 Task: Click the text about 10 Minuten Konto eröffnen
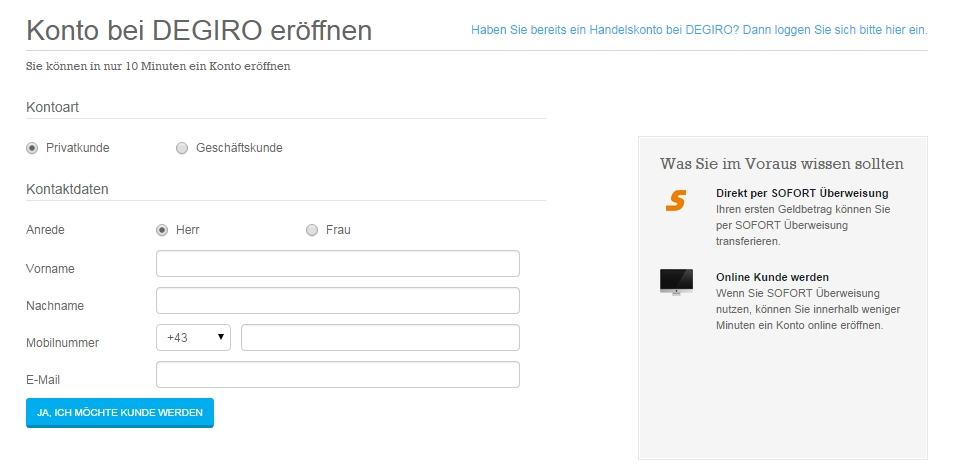point(158,66)
